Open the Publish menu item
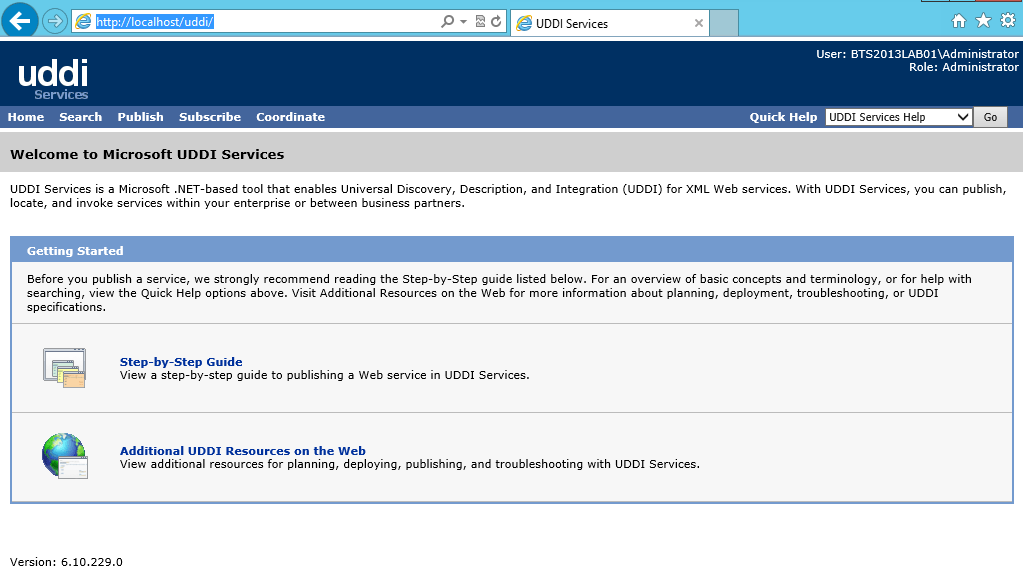Image resolution: width=1023 pixels, height=576 pixels. [140, 117]
